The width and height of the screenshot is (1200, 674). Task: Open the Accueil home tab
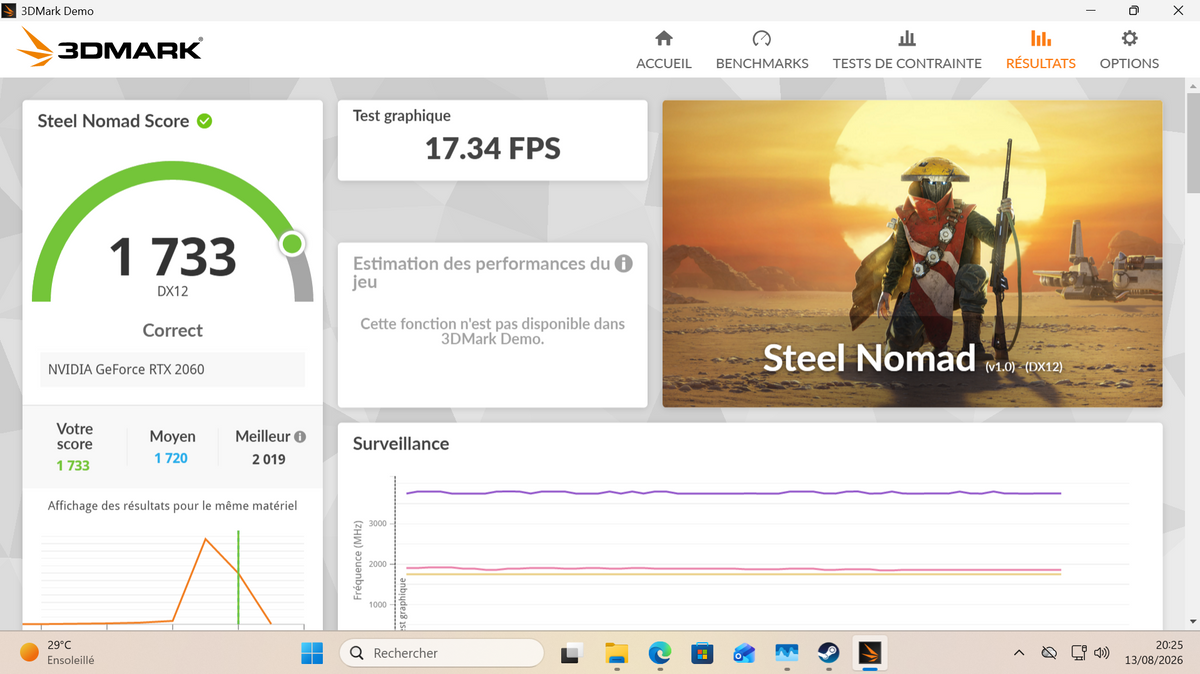tap(664, 50)
